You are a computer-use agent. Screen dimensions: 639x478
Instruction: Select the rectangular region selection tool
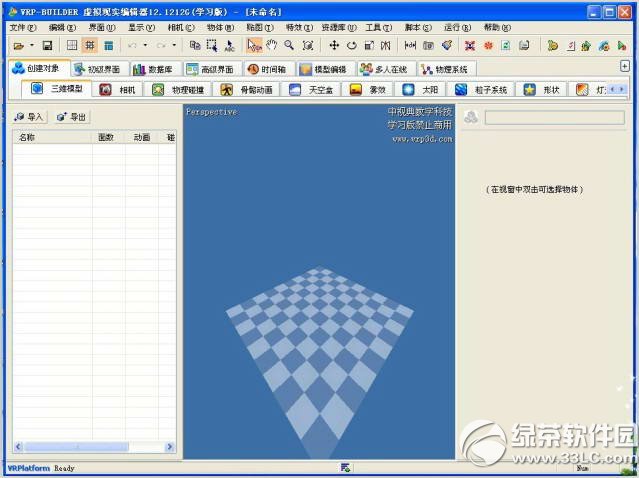pos(212,45)
